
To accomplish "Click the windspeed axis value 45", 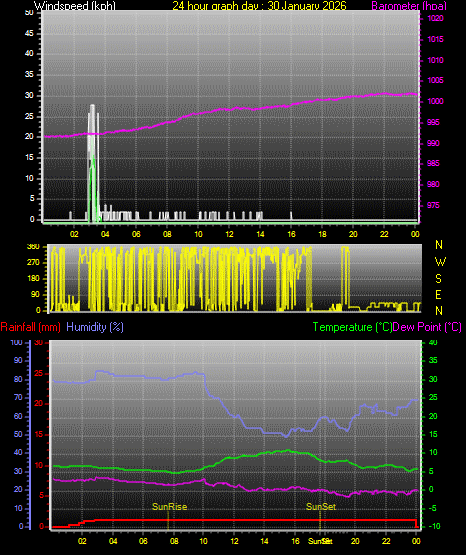I will click(29, 33).
